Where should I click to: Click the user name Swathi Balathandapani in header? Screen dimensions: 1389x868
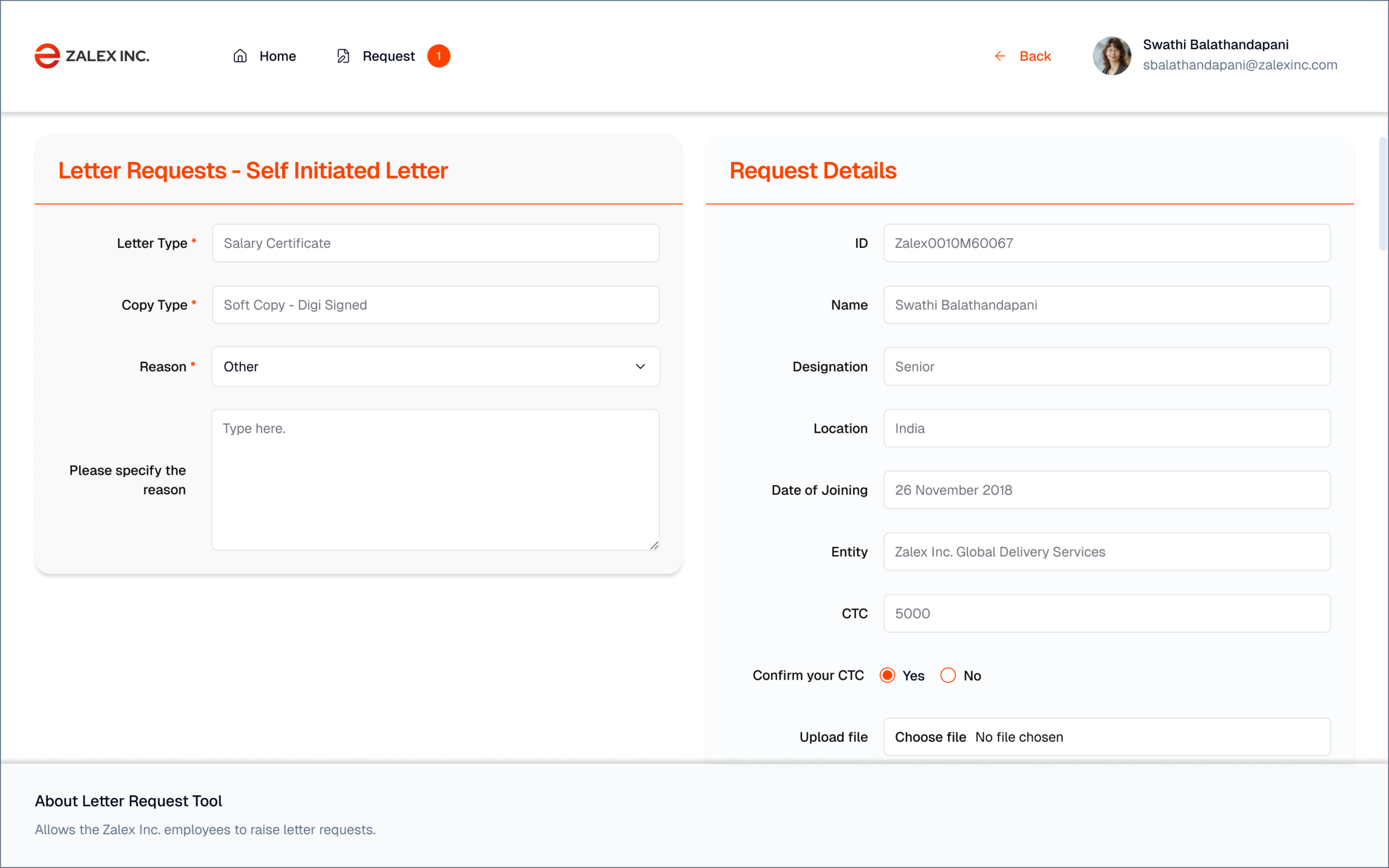pyautogui.click(x=1216, y=45)
